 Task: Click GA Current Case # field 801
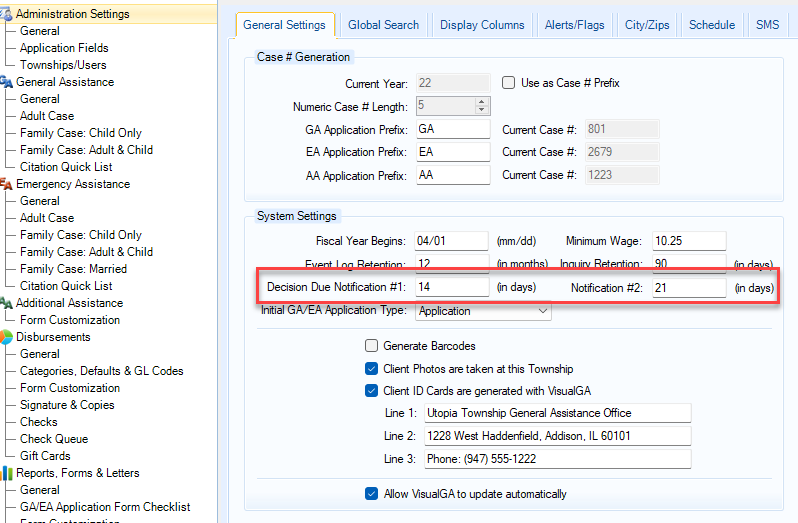pos(622,129)
